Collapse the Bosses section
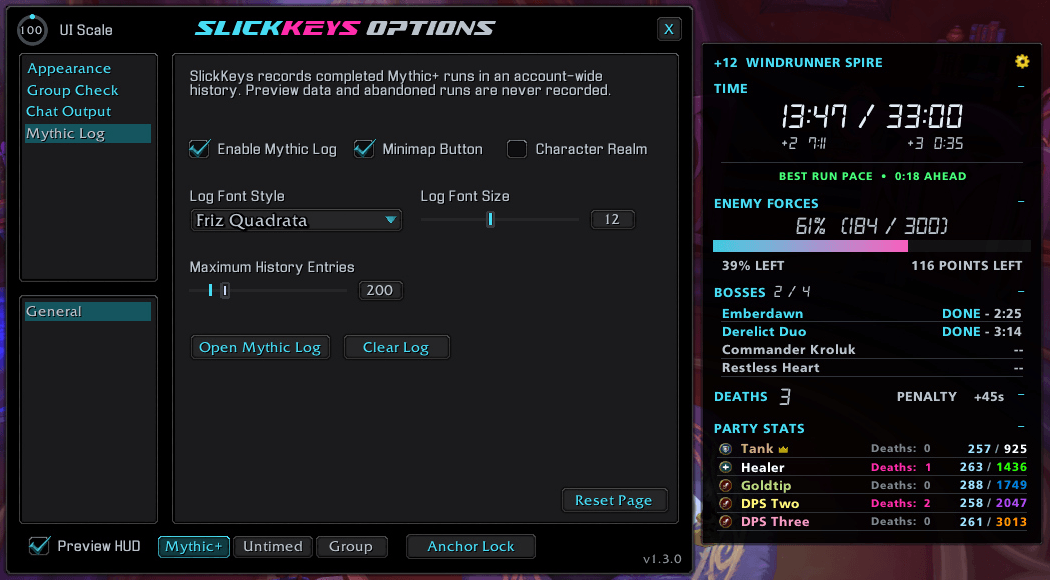This screenshot has width=1050, height=580. 1021,291
